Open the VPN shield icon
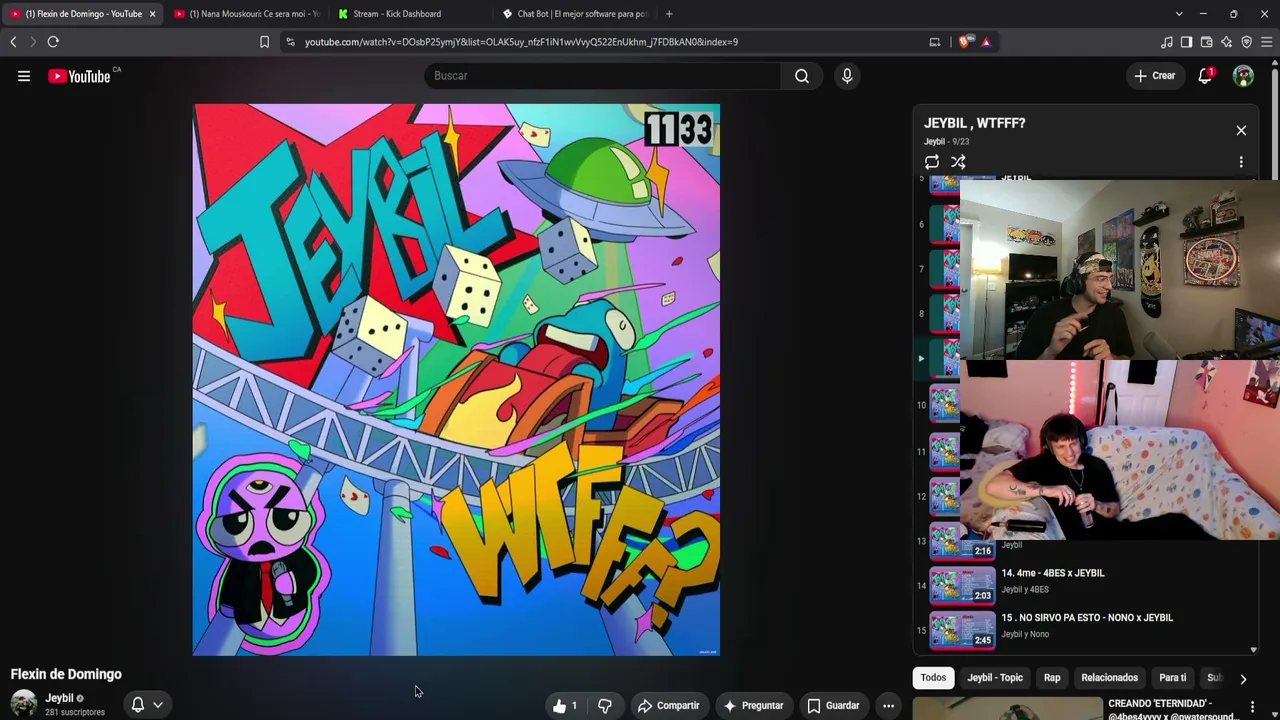 (x=1246, y=42)
